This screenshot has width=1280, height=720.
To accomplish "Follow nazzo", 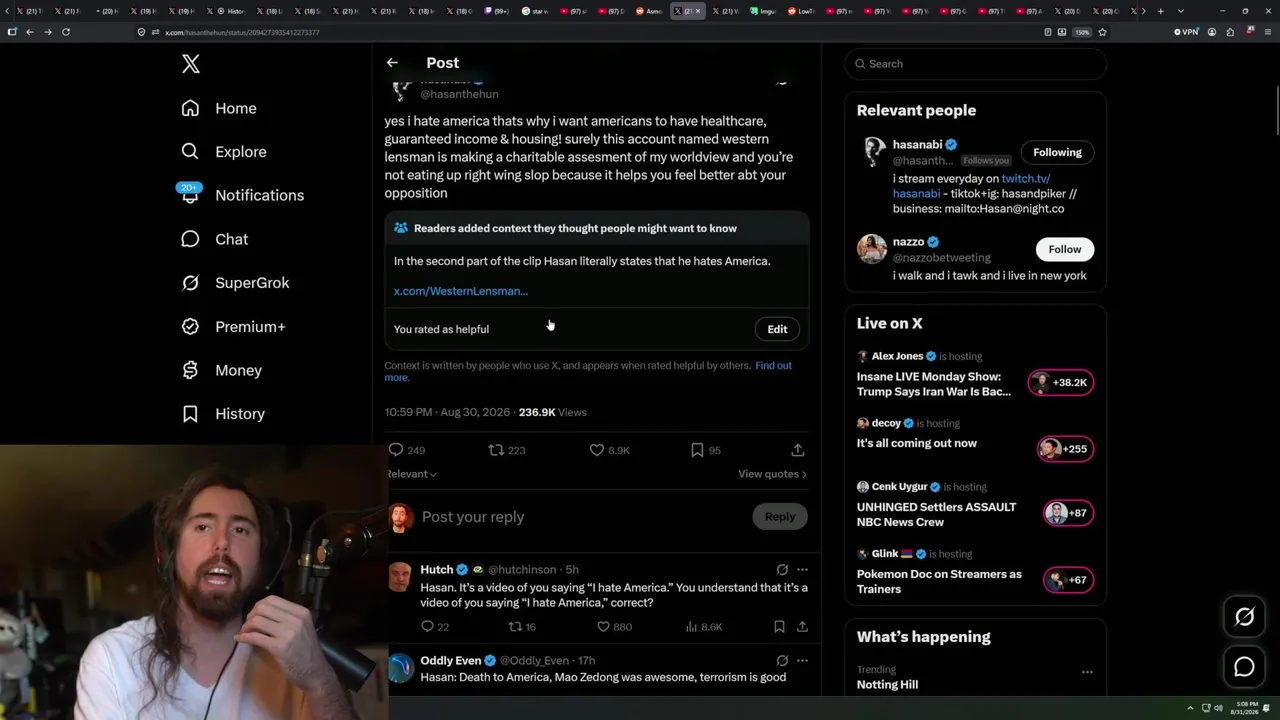I will click(x=1064, y=249).
